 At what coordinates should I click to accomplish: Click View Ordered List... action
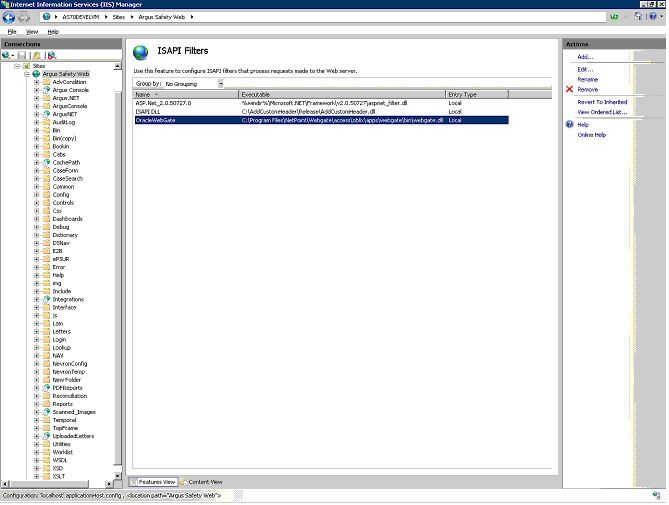point(602,112)
